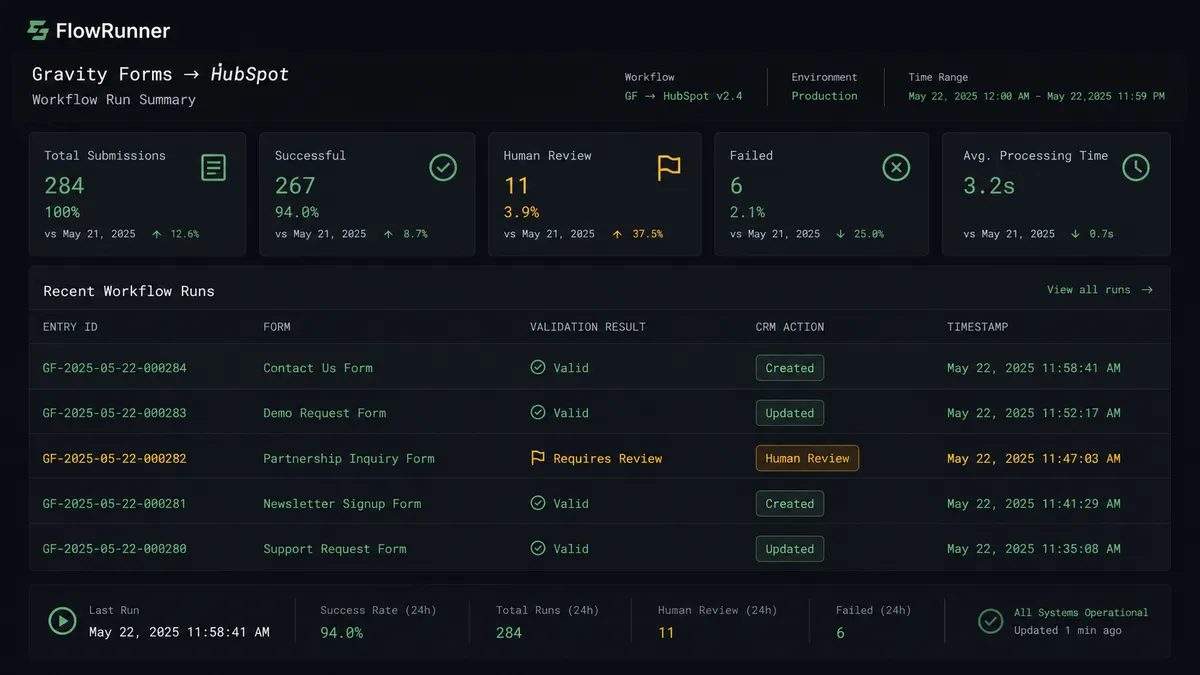Viewport: 1200px width, 675px height.
Task: Click the Total Submissions document icon
Action: (x=213, y=168)
